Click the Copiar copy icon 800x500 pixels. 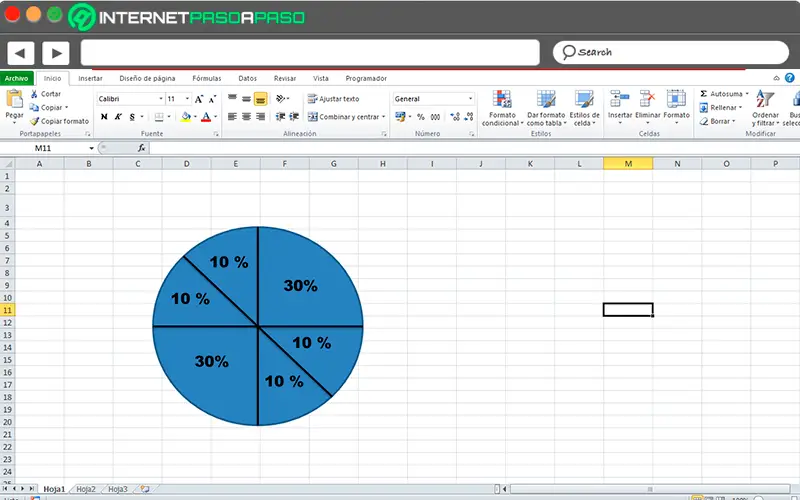(x=34, y=108)
